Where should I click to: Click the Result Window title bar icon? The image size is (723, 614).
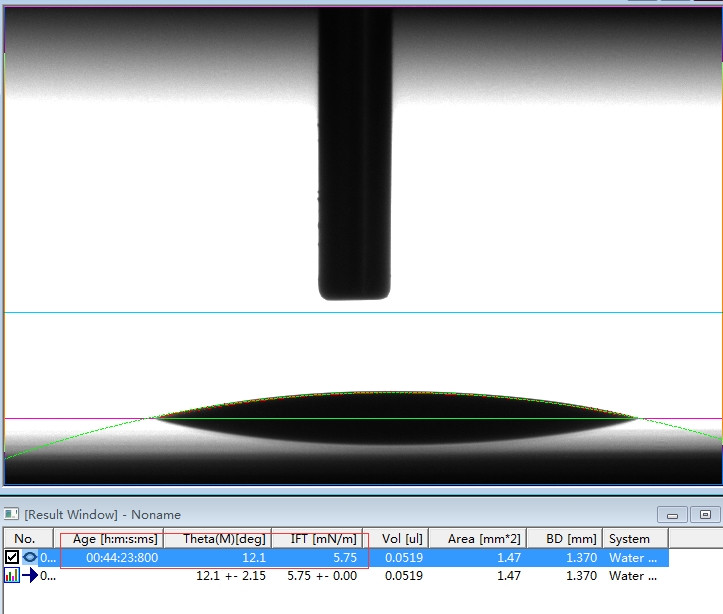point(11,514)
